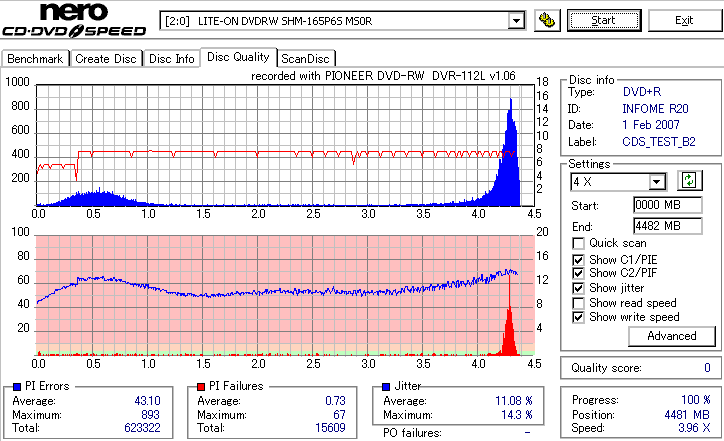The image size is (724, 441).
Task: Switch to the ScanDisc tab
Action: pyautogui.click(x=305, y=59)
